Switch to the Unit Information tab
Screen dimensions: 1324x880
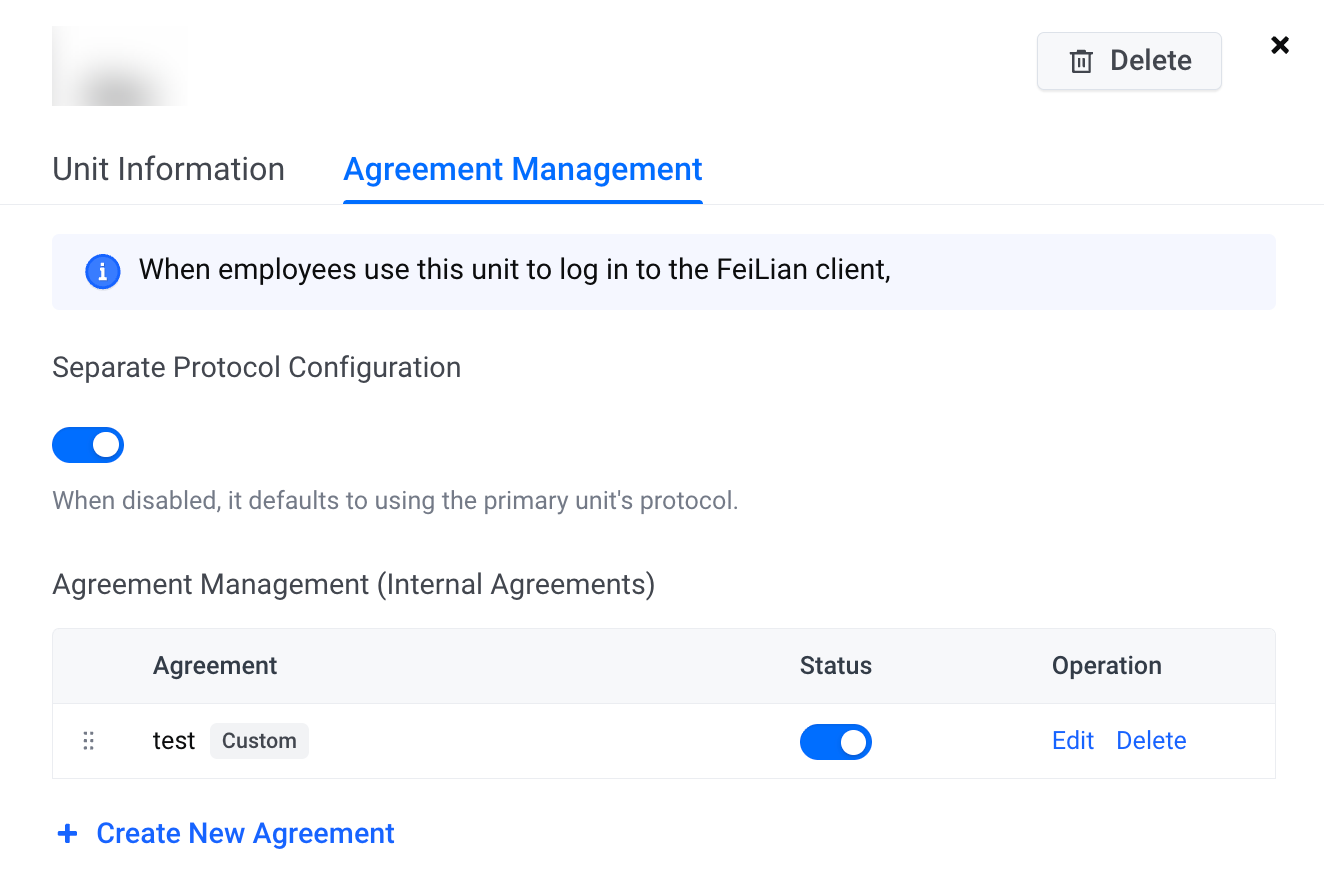[168, 169]
